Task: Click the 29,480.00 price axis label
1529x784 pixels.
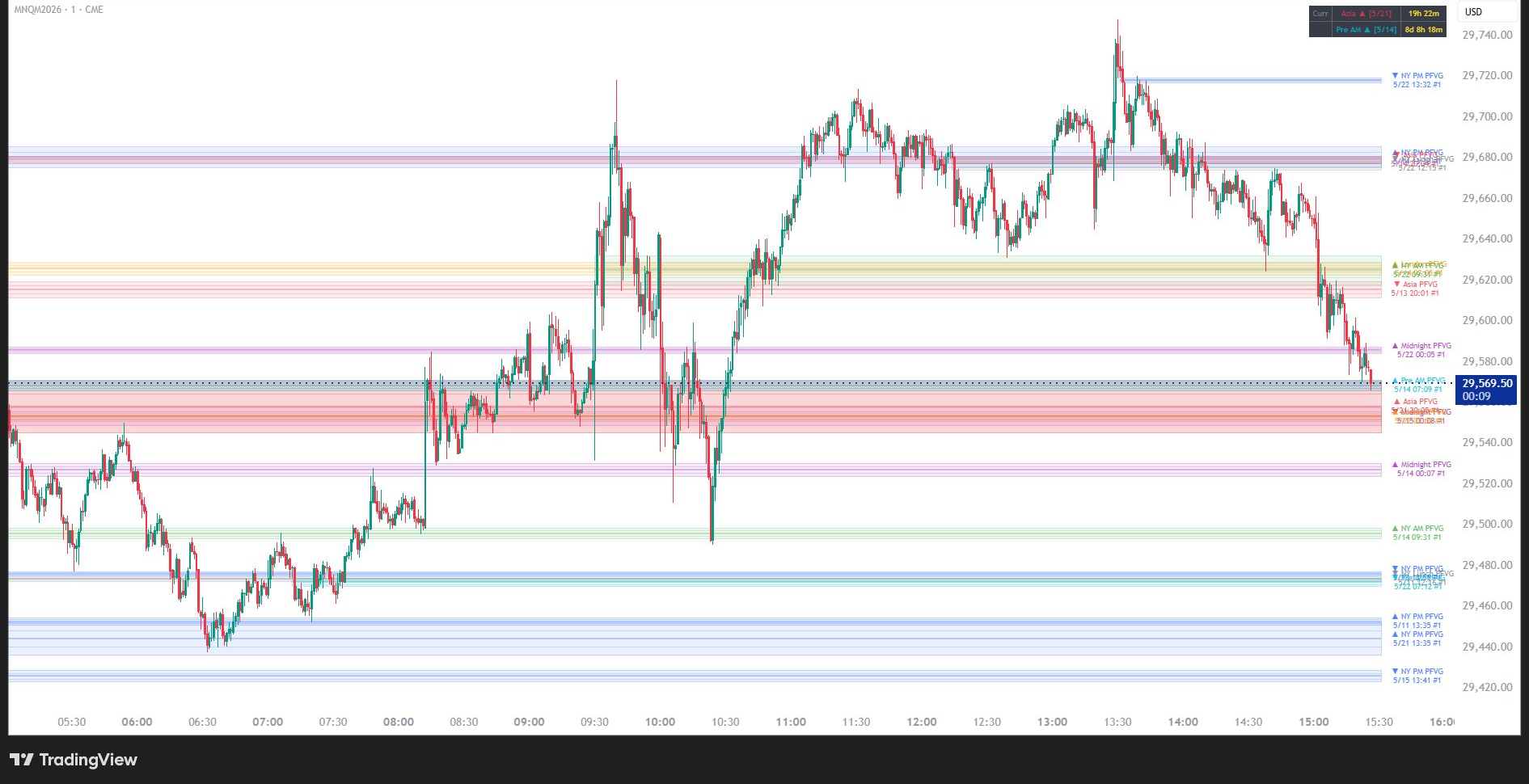Action: [x=1487, y=565]
